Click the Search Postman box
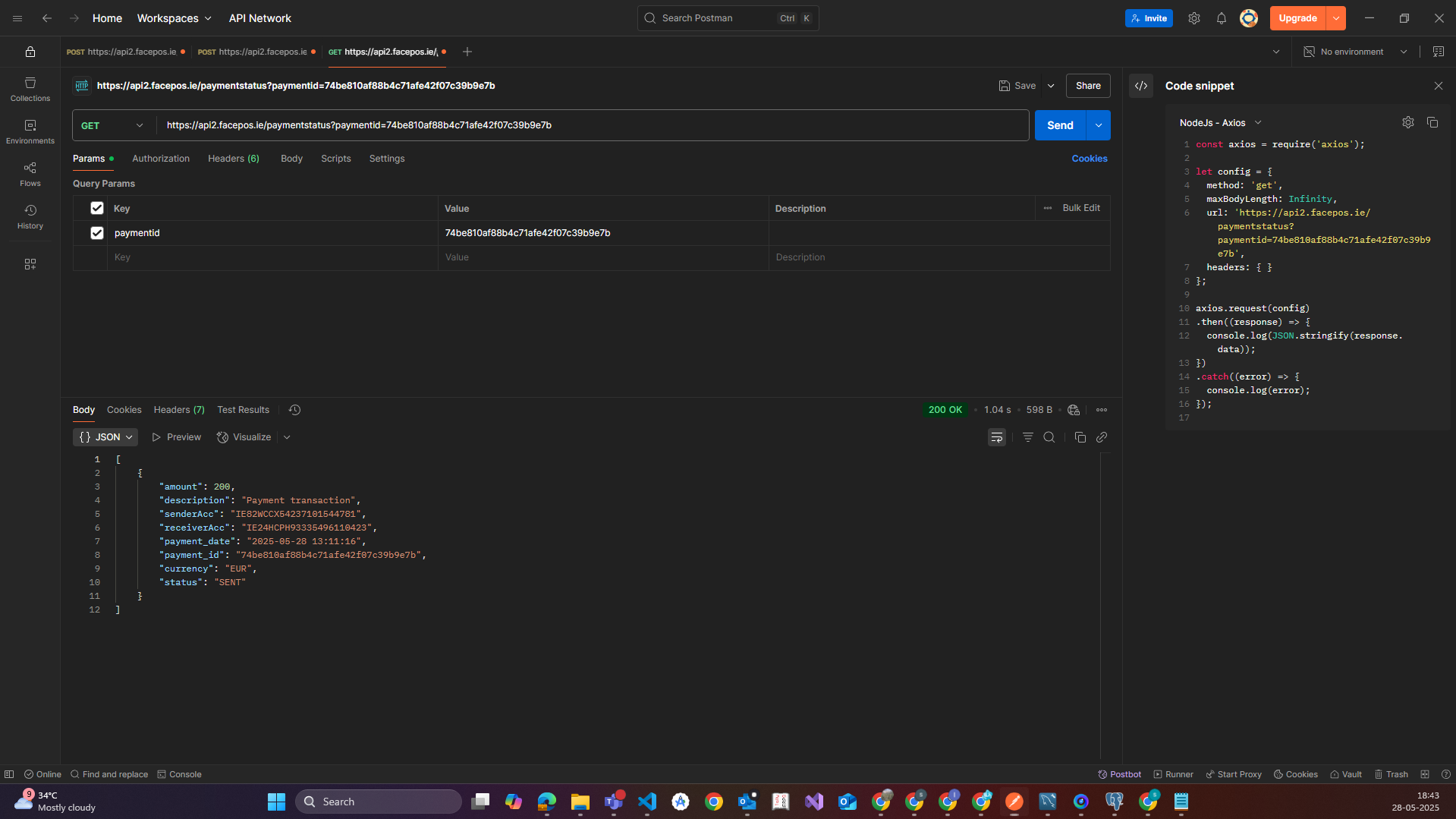The height and width of the screenshot is (819, 1456). point(728,18)
